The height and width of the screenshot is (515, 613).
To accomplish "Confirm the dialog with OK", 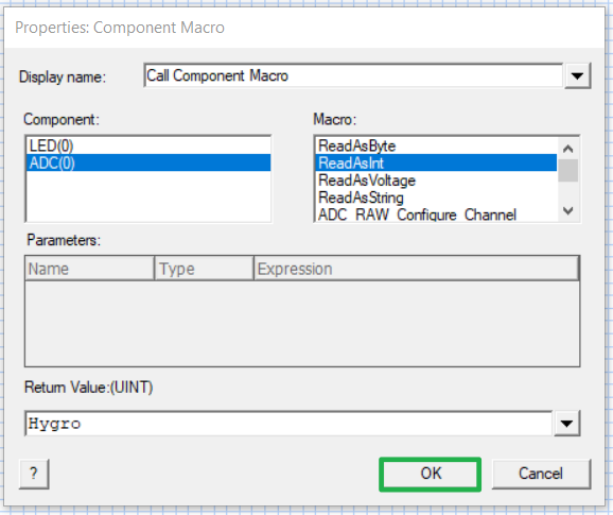I will [430, 473].
